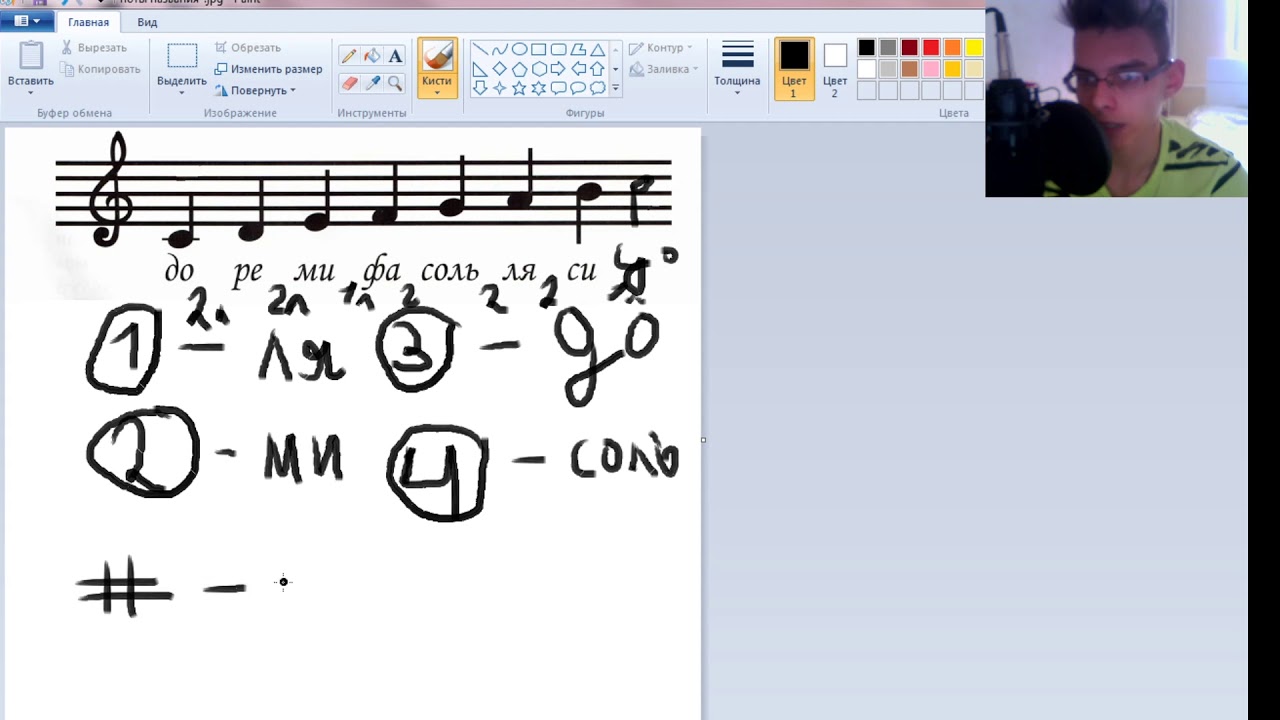Choose the Right arrow shape
1280x720 pixels.
point(558,69)
